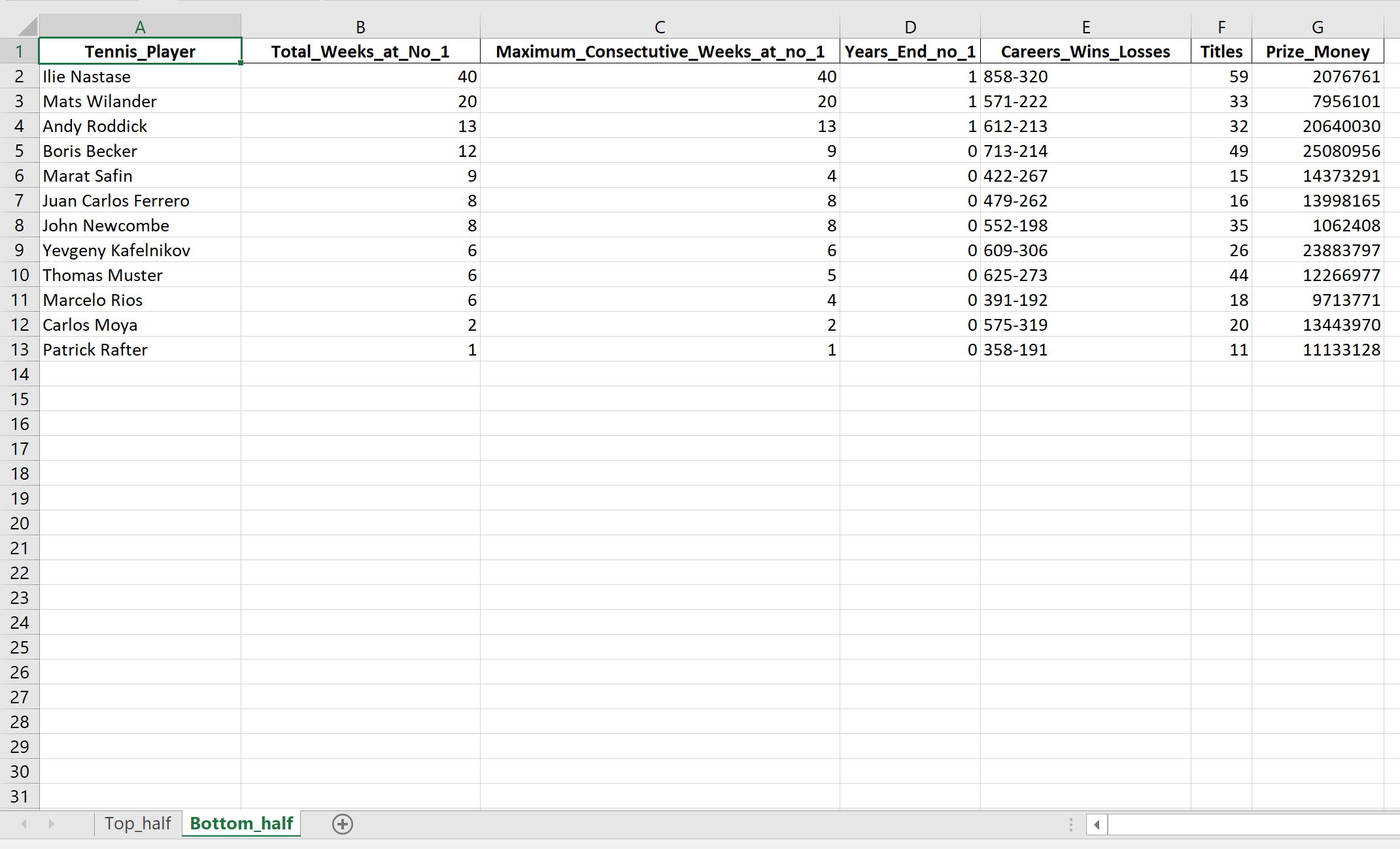Select the Marcelo Rios cell
The width and height of the screenshot is (1400, 849).
click(x=140, y=300)
